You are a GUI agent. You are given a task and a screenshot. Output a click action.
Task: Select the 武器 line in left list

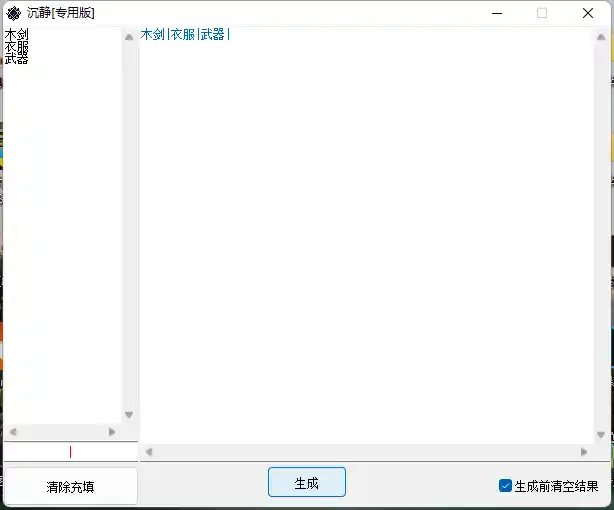[x=16, y=58]
